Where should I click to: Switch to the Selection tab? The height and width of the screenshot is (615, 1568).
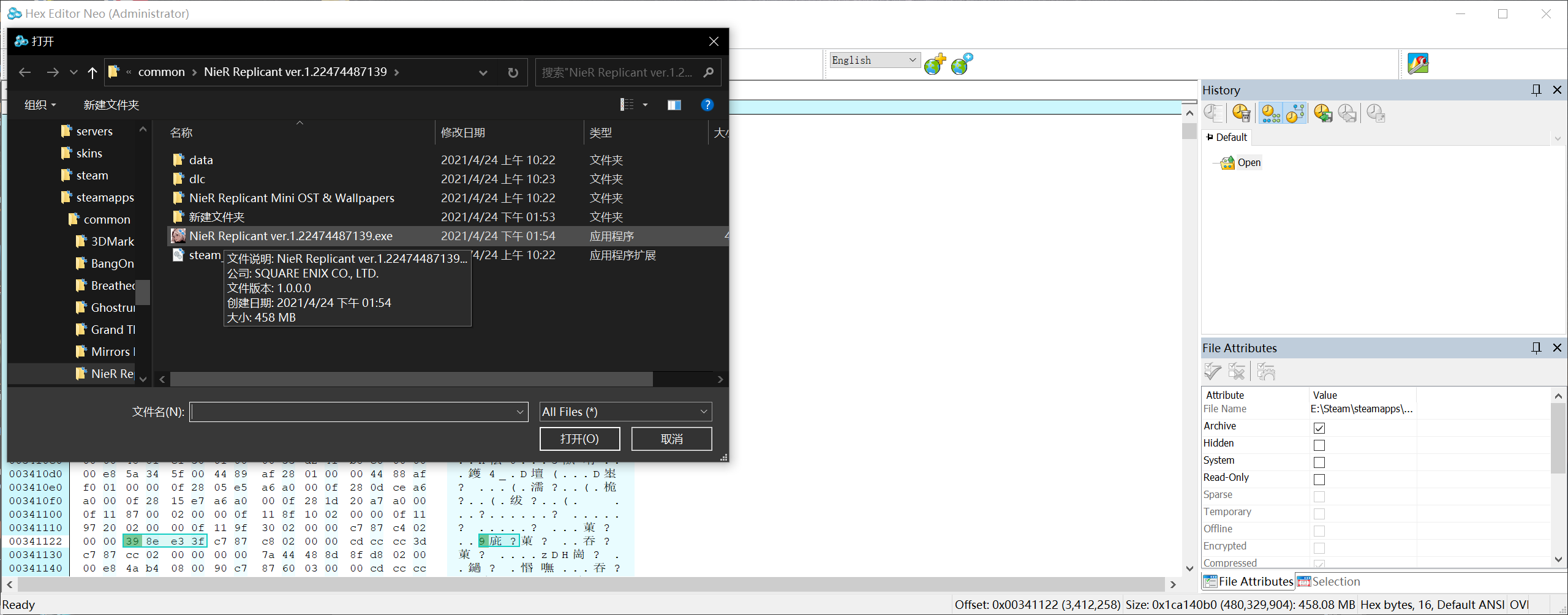pos(1329,581)
